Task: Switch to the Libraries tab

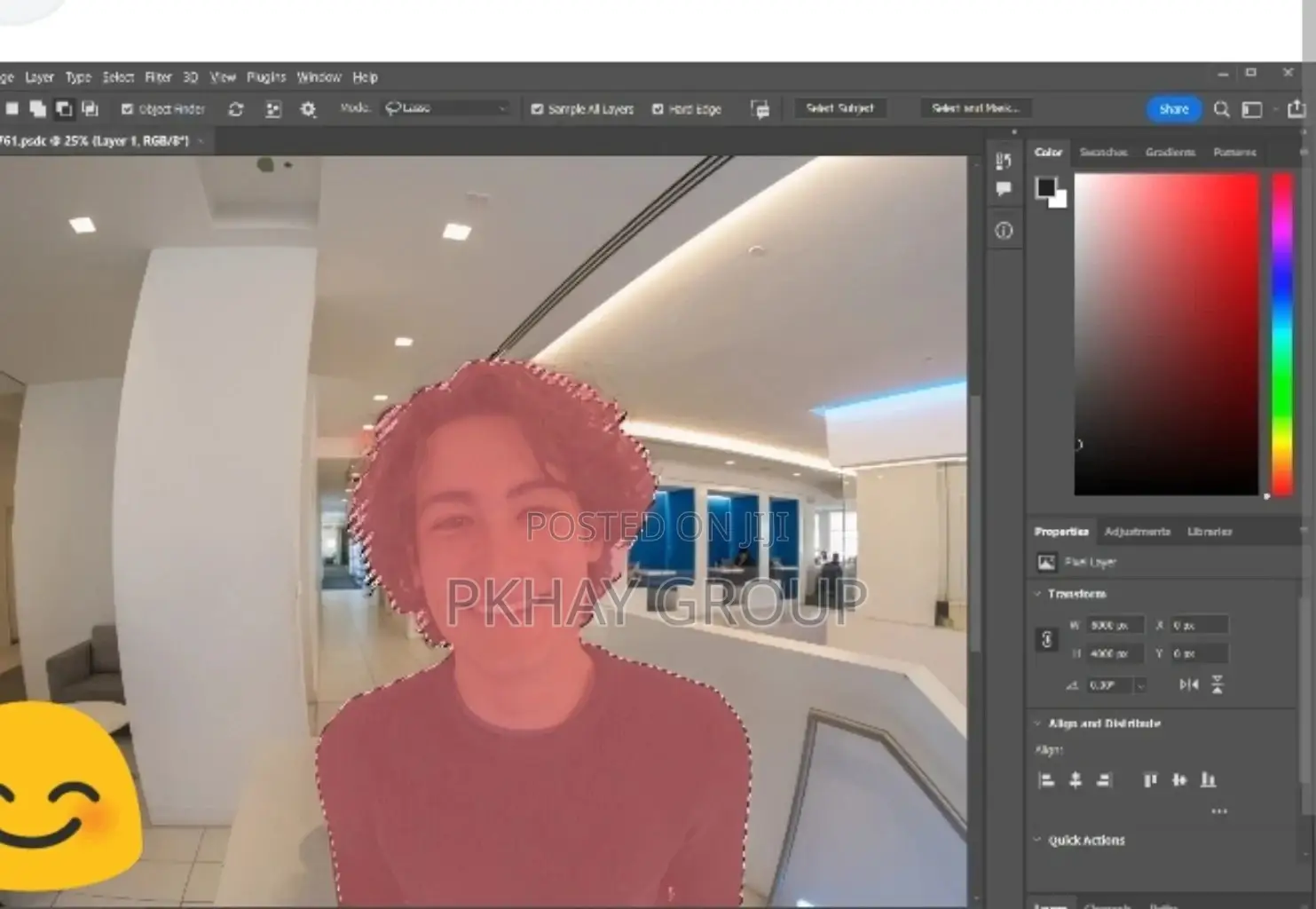Action: coord(1210,531)
